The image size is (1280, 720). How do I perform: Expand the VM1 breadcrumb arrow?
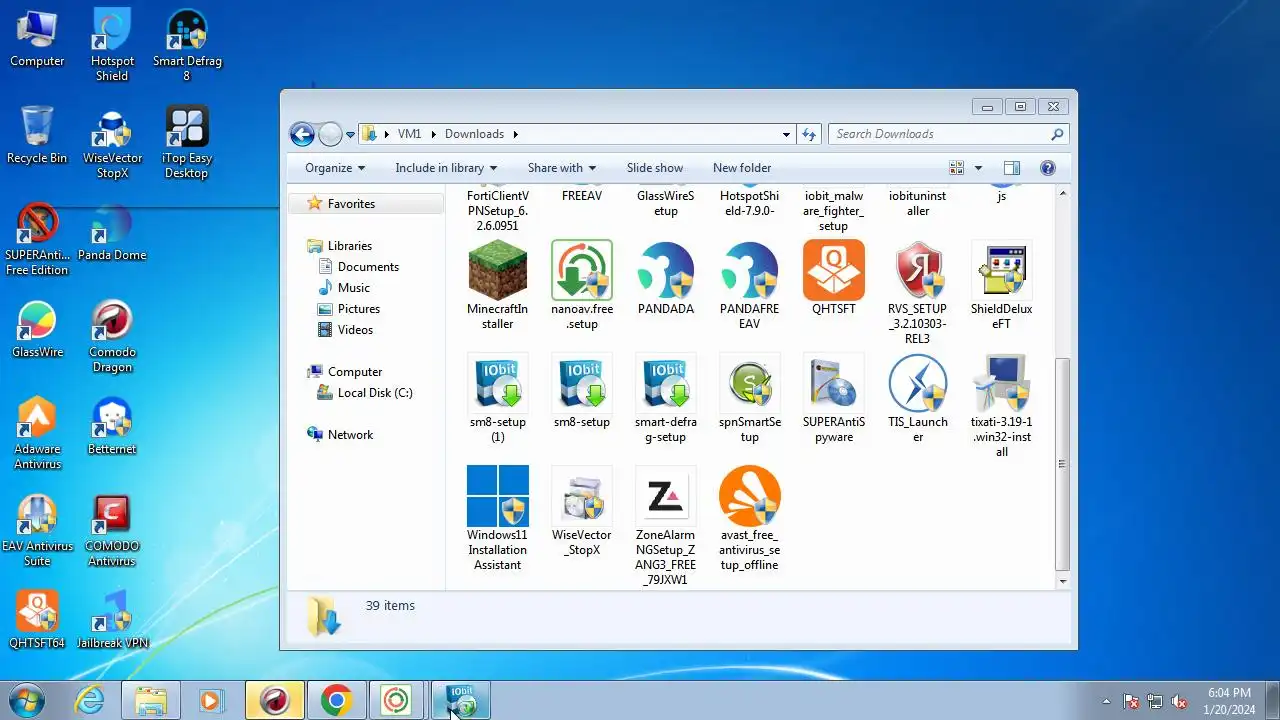(434, 134)
